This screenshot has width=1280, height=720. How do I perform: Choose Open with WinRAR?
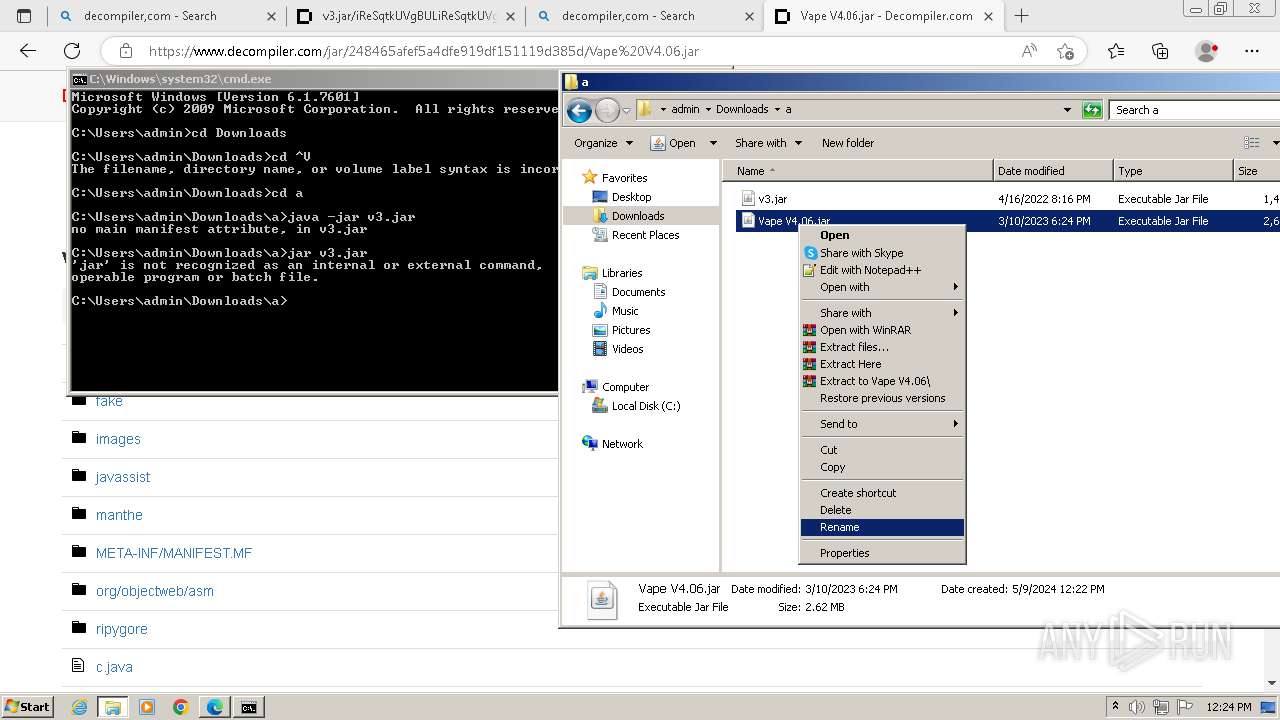click(x=883, y=330)
